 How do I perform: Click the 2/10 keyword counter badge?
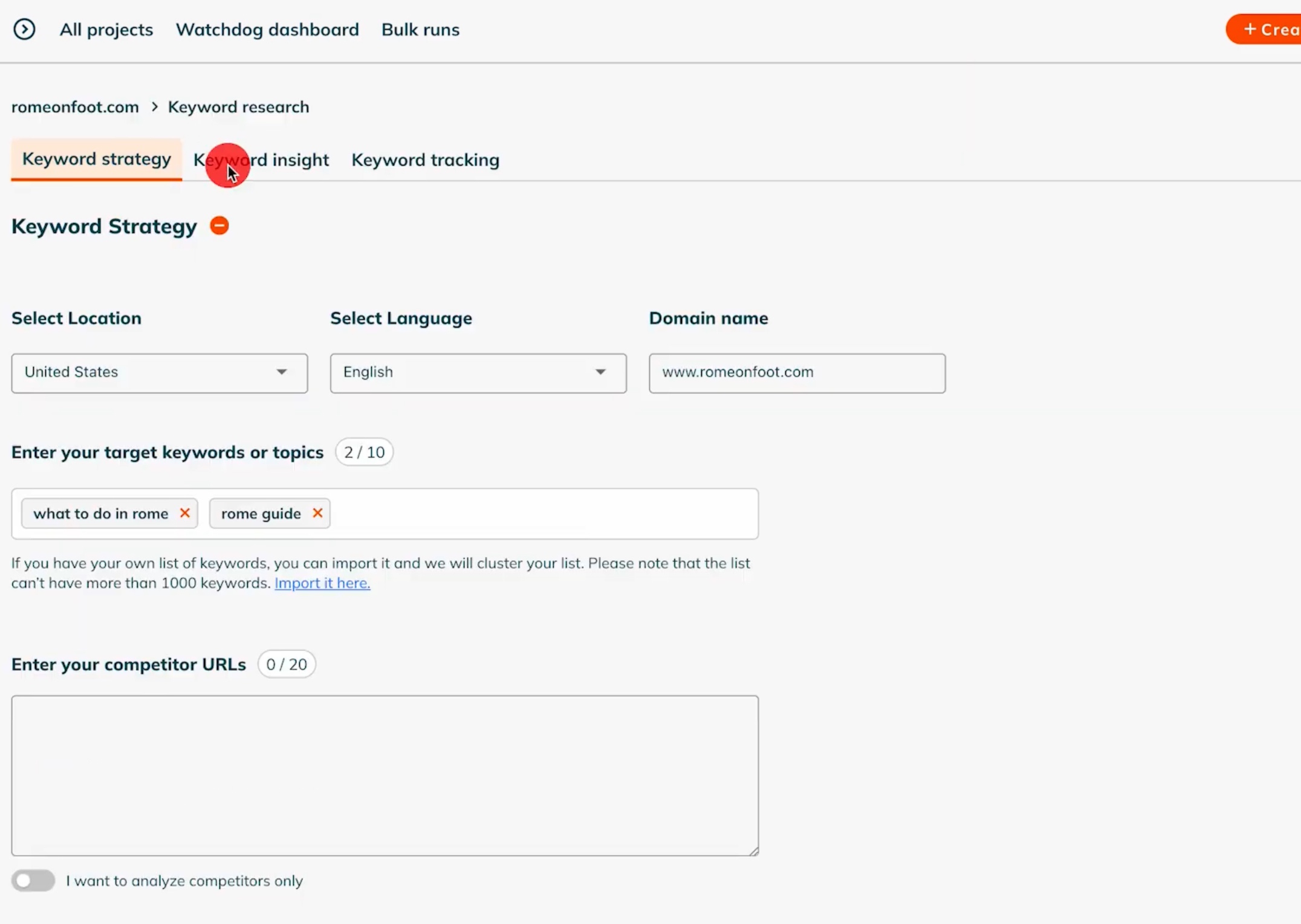pyautogui.click(x=363, y=451)
